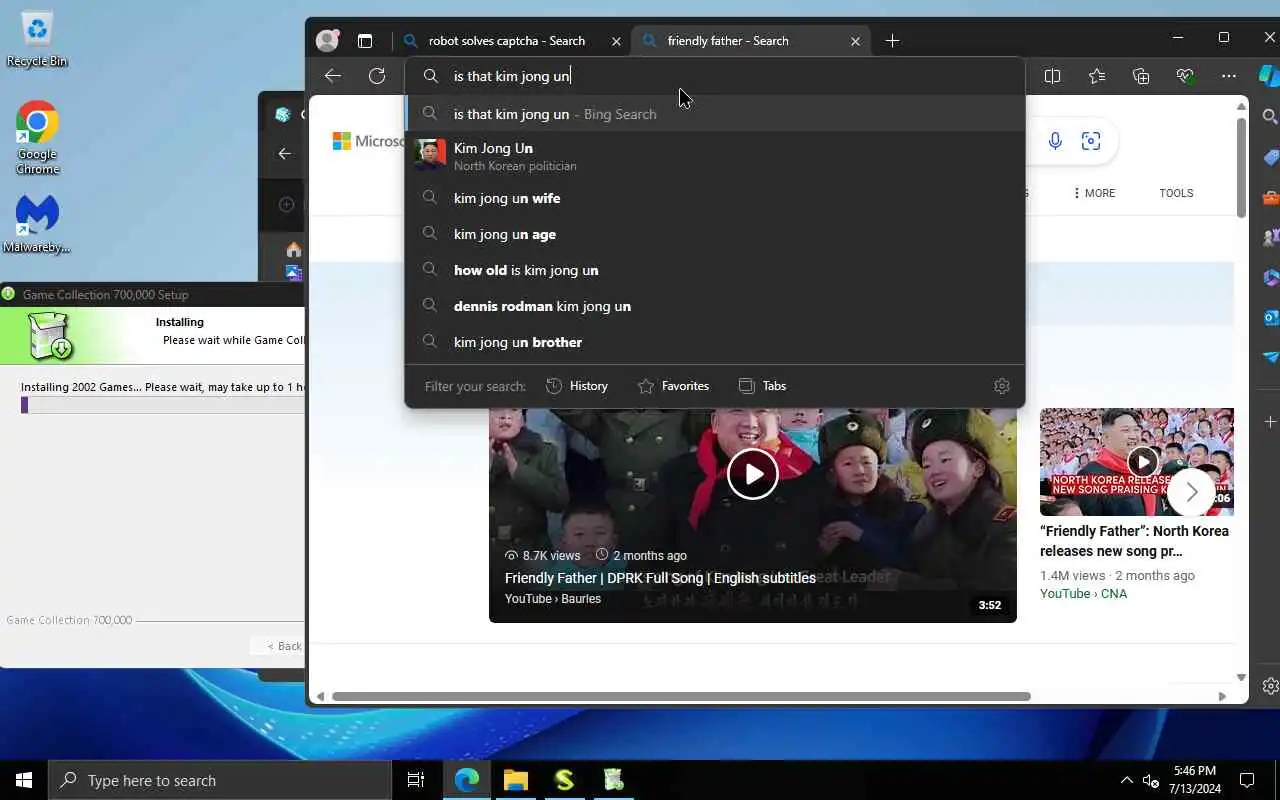Show hidden system tray icons chevron
Image resolution: width=1280 pixels, height=800 pixels.
[x=1126, y=780]
